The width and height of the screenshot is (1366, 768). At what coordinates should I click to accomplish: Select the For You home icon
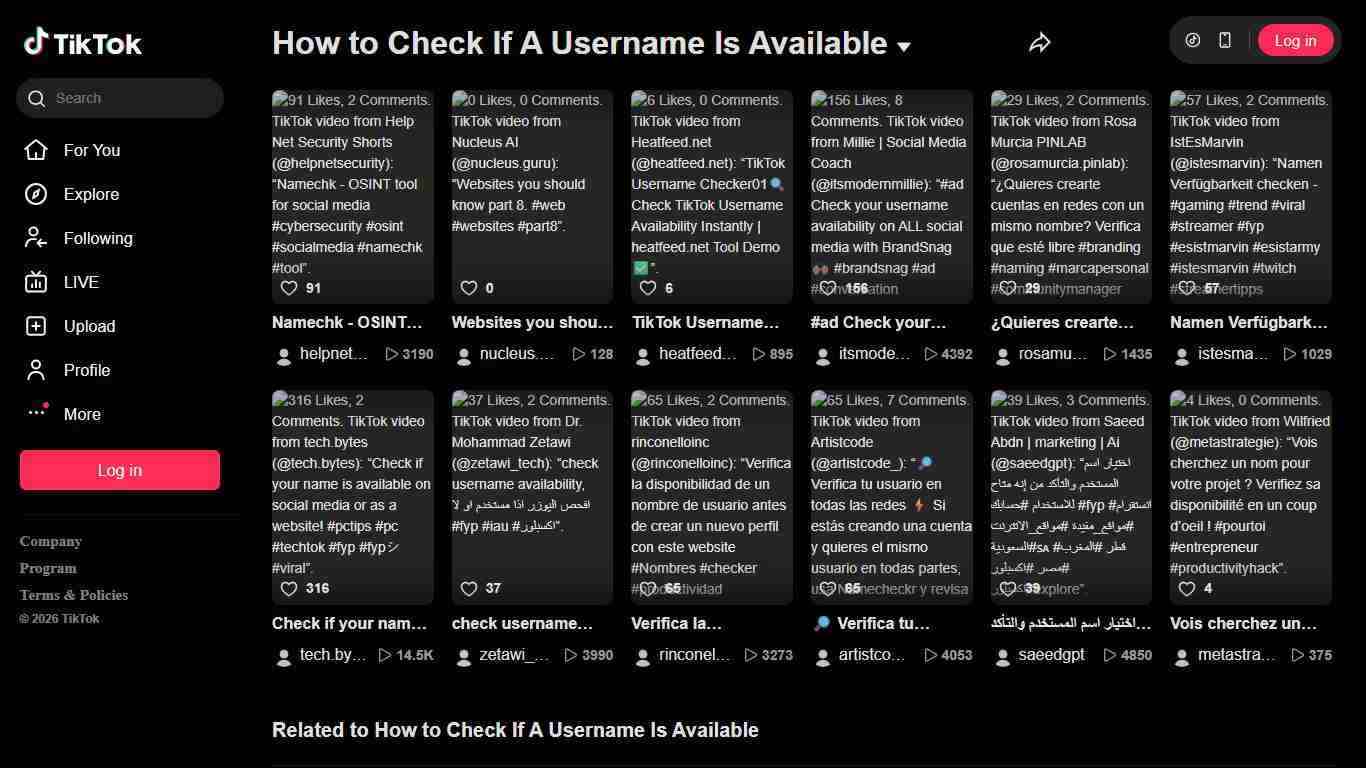point(36,150)
